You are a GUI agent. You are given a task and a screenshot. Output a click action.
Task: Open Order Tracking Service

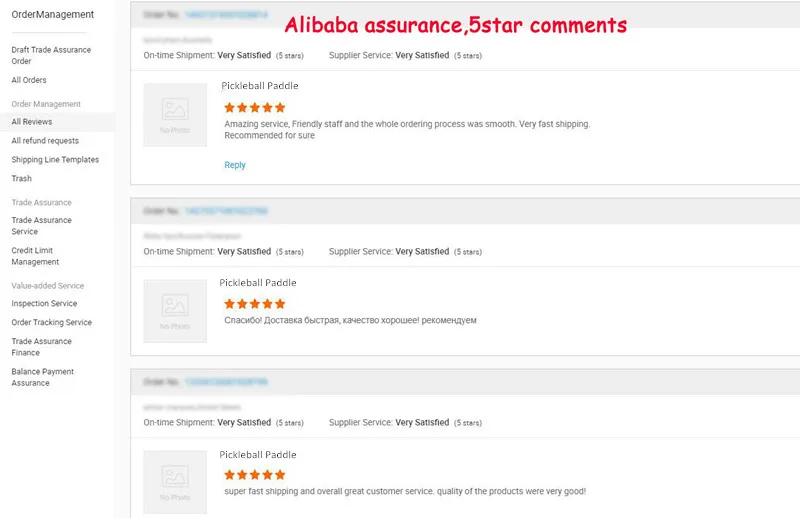click(52, 323)
